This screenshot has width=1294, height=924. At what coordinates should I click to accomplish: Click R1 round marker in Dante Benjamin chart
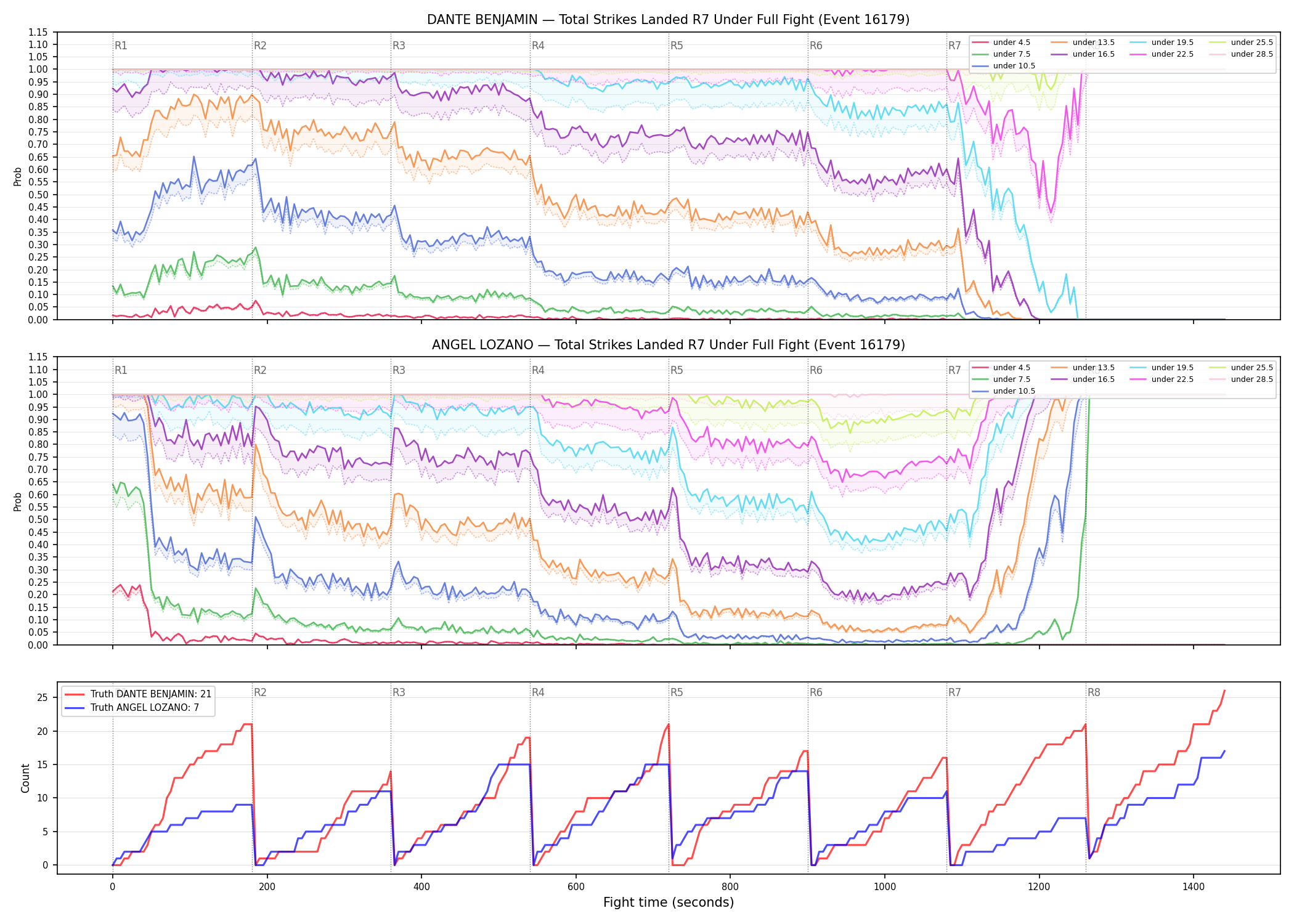121,46
